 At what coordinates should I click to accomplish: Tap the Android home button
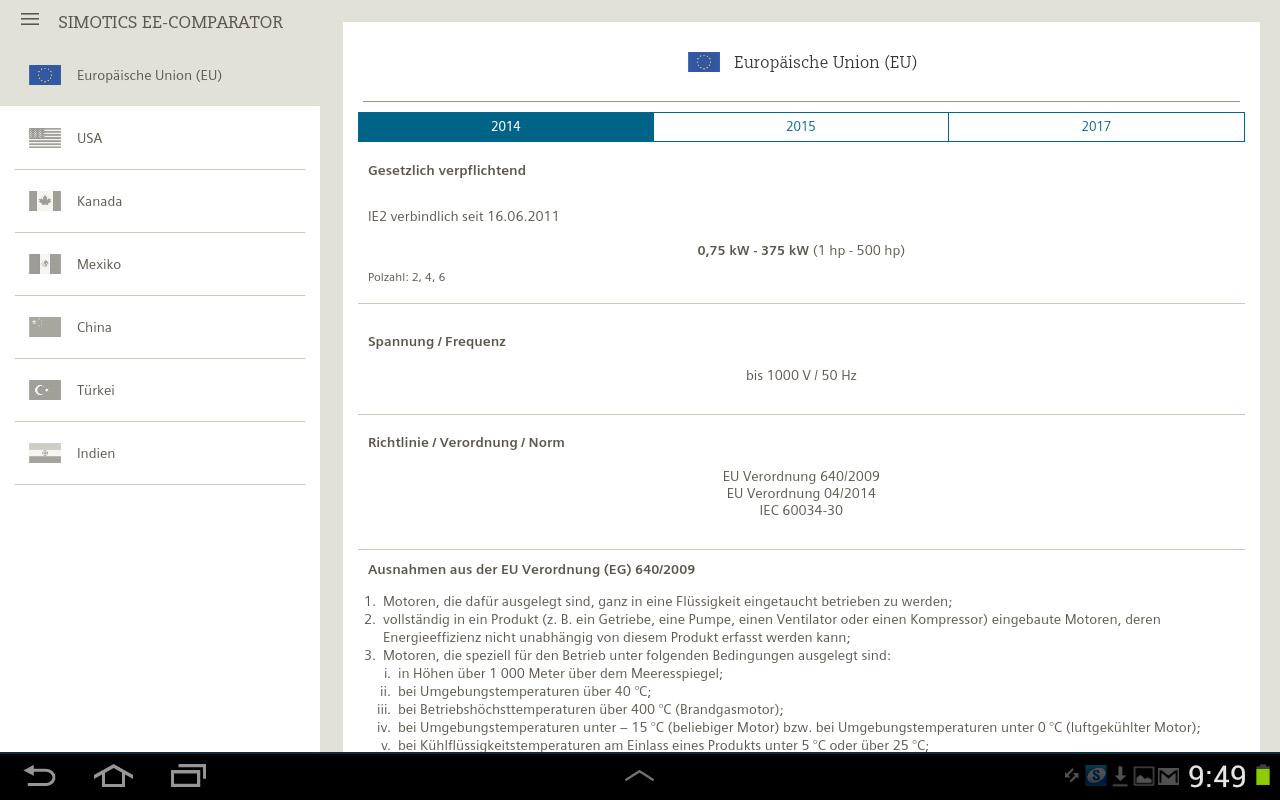click(x=113, y=776)
